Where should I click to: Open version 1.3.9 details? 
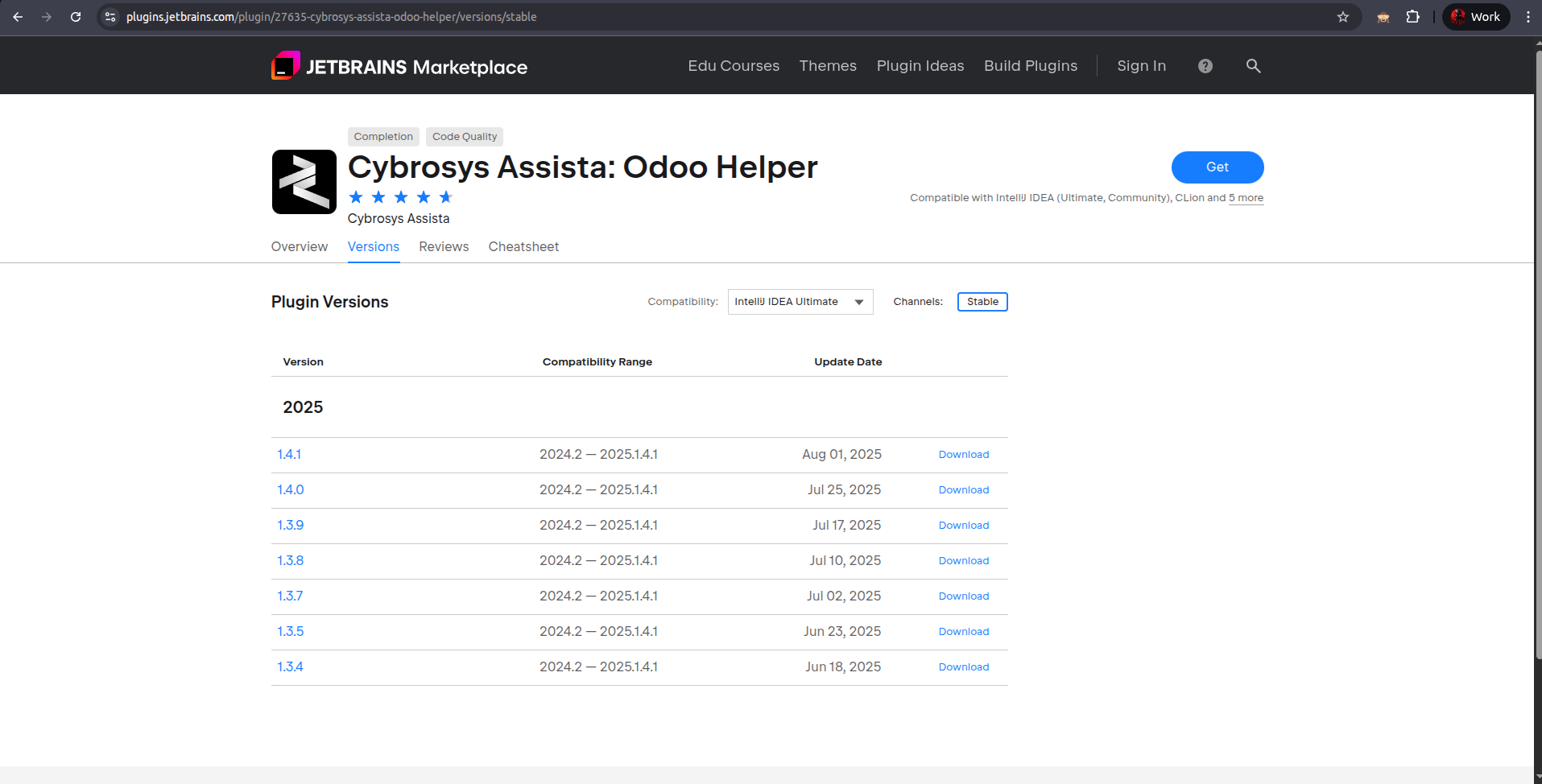291,526
